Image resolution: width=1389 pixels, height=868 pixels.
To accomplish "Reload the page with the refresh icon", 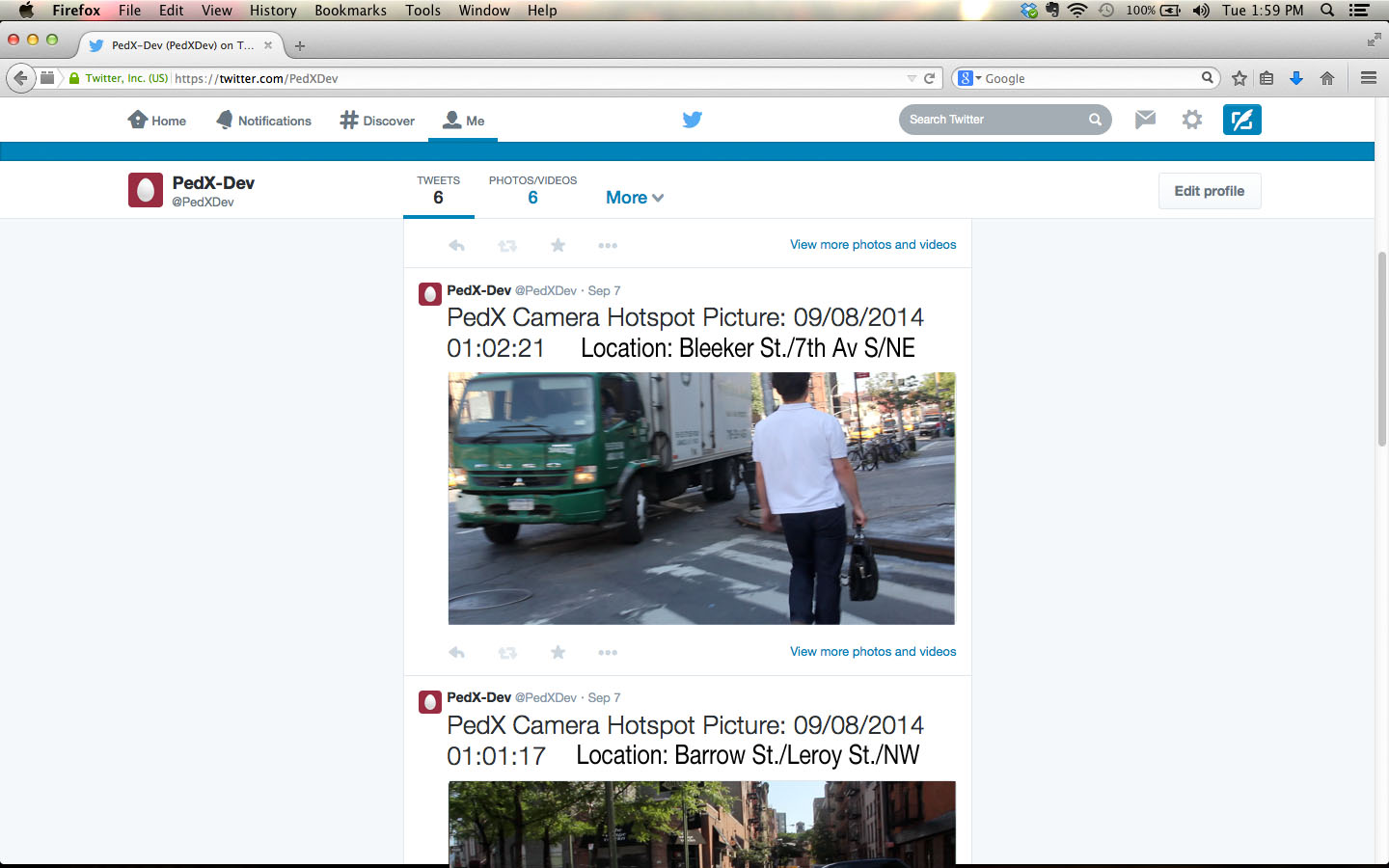I will pos(930,78).
